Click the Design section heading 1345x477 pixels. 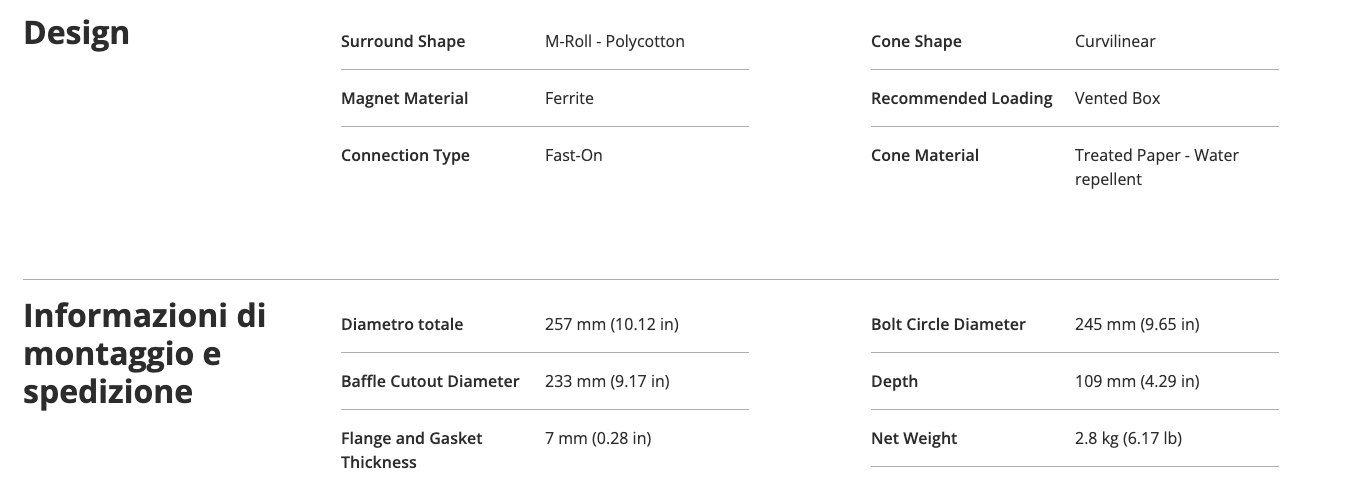point(76,33)
